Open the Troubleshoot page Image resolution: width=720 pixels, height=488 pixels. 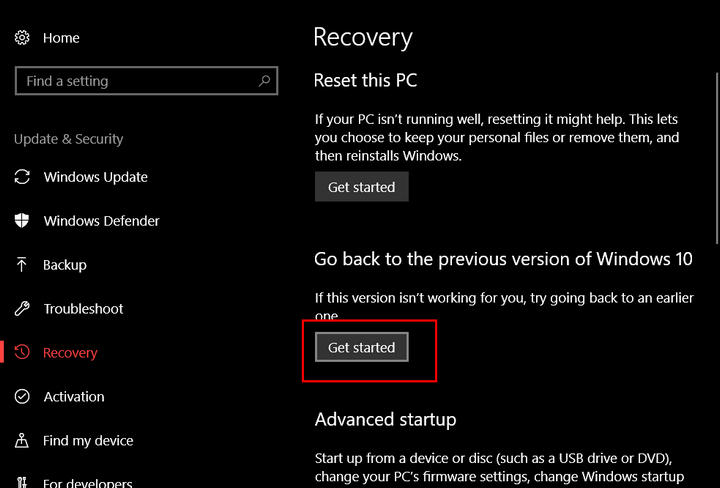click(x=83, y=309)
